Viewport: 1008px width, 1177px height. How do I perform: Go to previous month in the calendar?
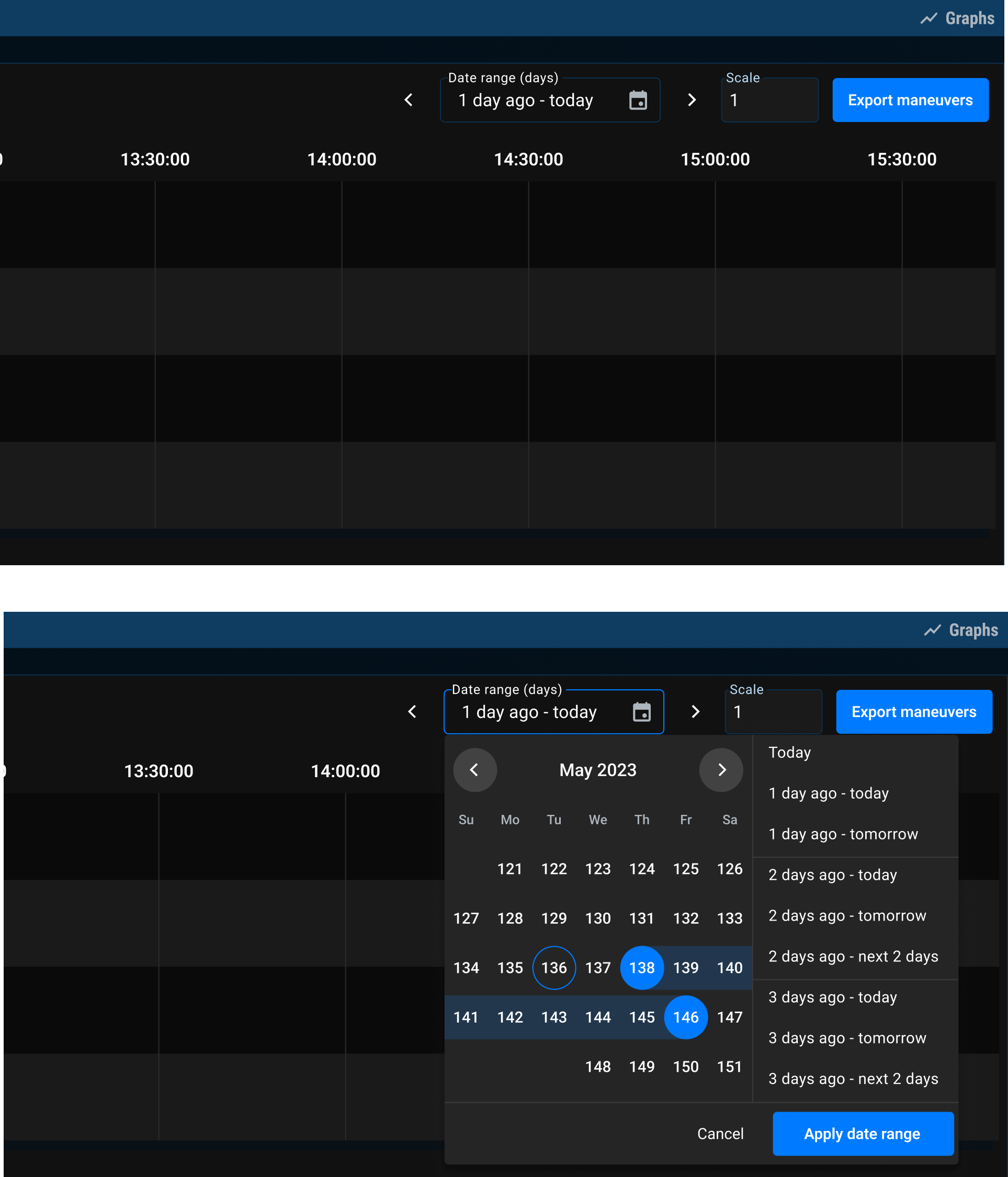[475, 770]
